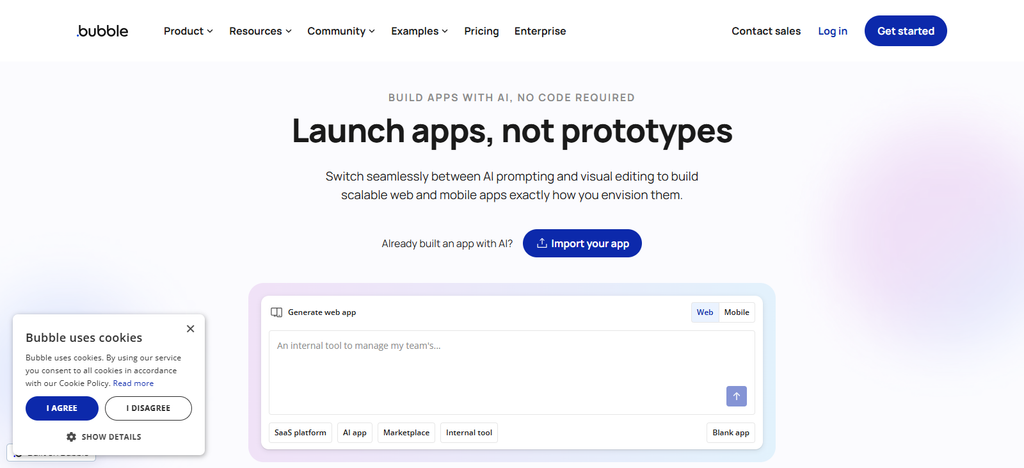Click 'Already built an app with AI?' text
This screenshot has height=468, width=1024.
click(447, 243)
